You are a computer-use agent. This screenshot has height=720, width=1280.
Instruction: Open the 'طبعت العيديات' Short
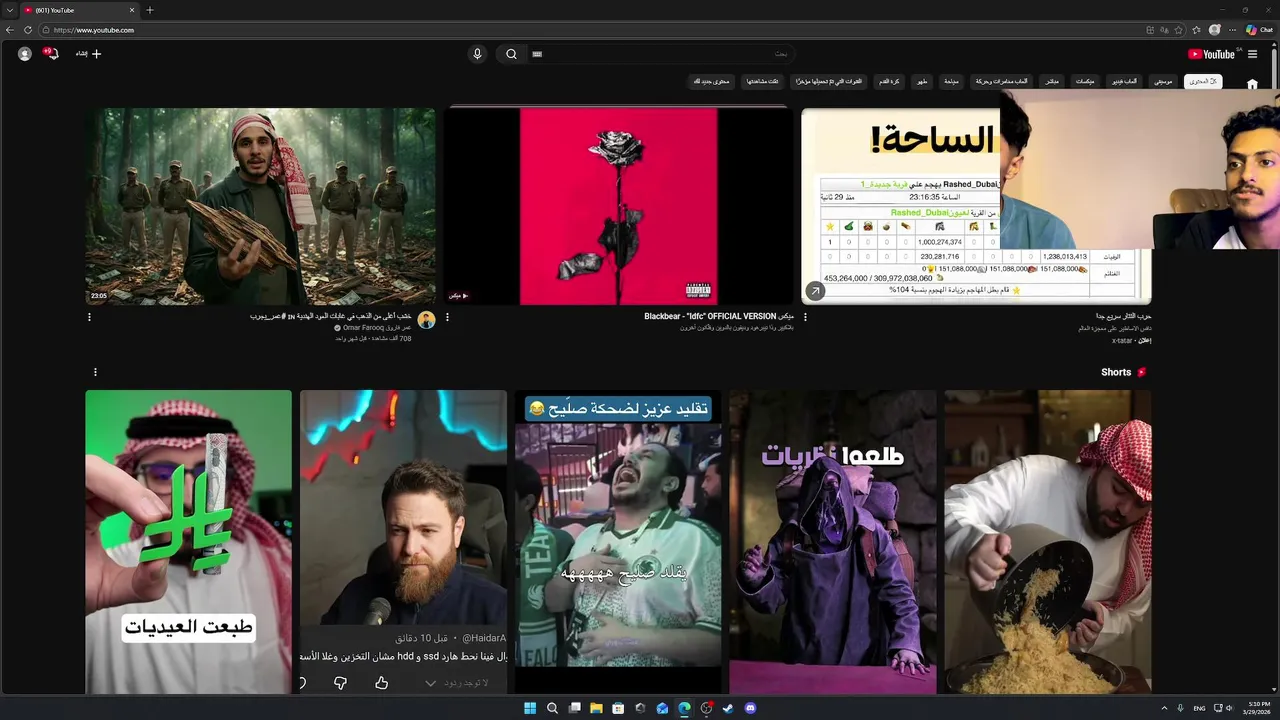tap(188, 542)
